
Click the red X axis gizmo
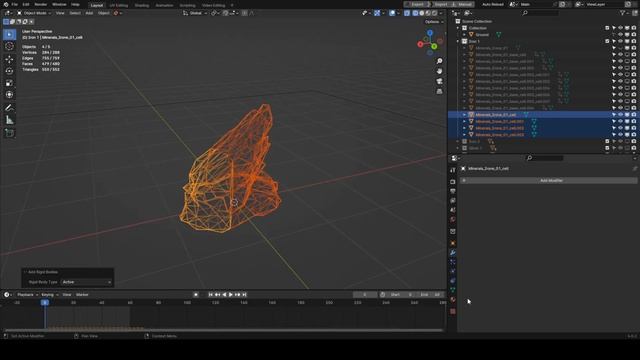coord(420,44)
